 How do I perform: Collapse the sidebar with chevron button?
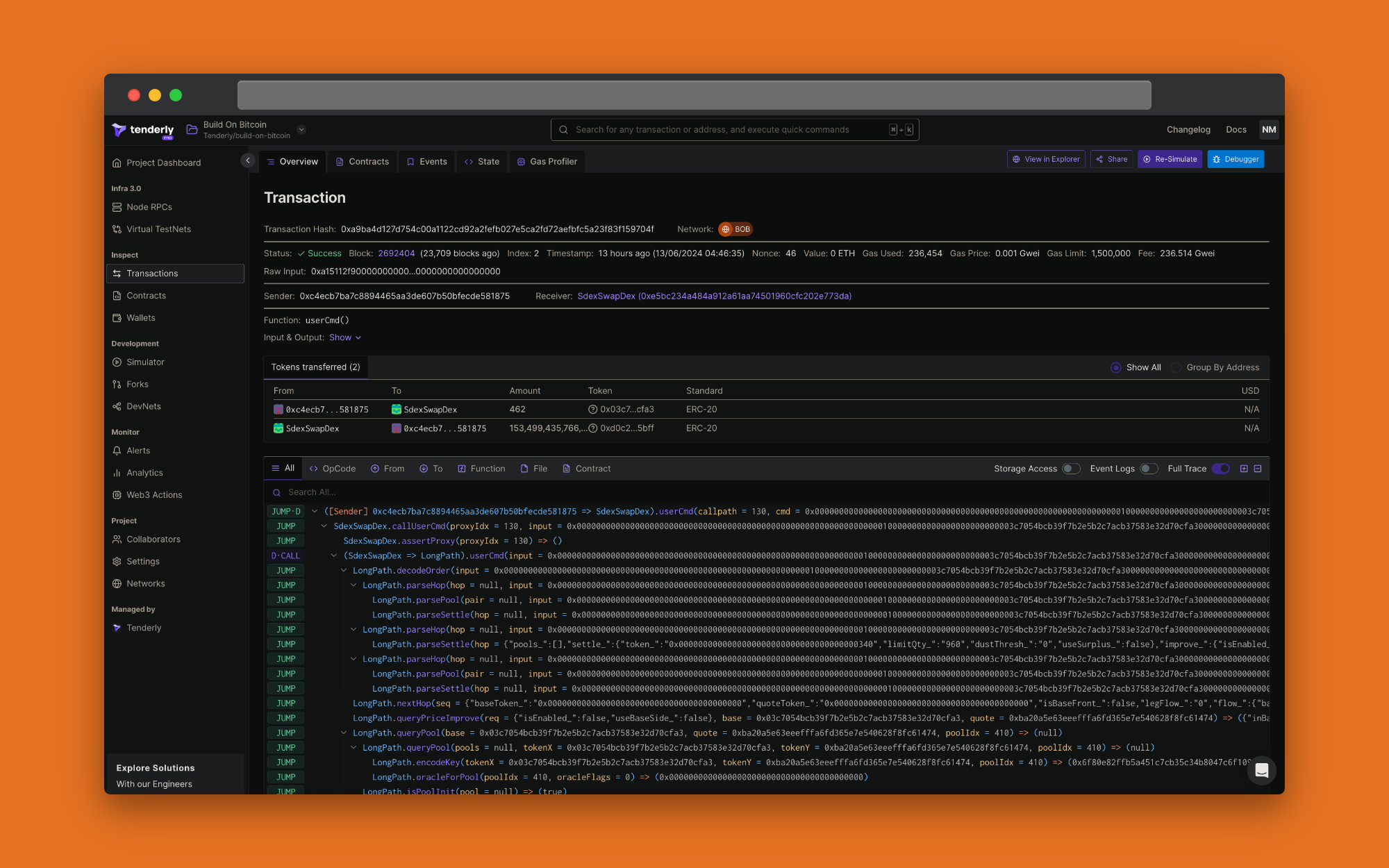(247, 160)
